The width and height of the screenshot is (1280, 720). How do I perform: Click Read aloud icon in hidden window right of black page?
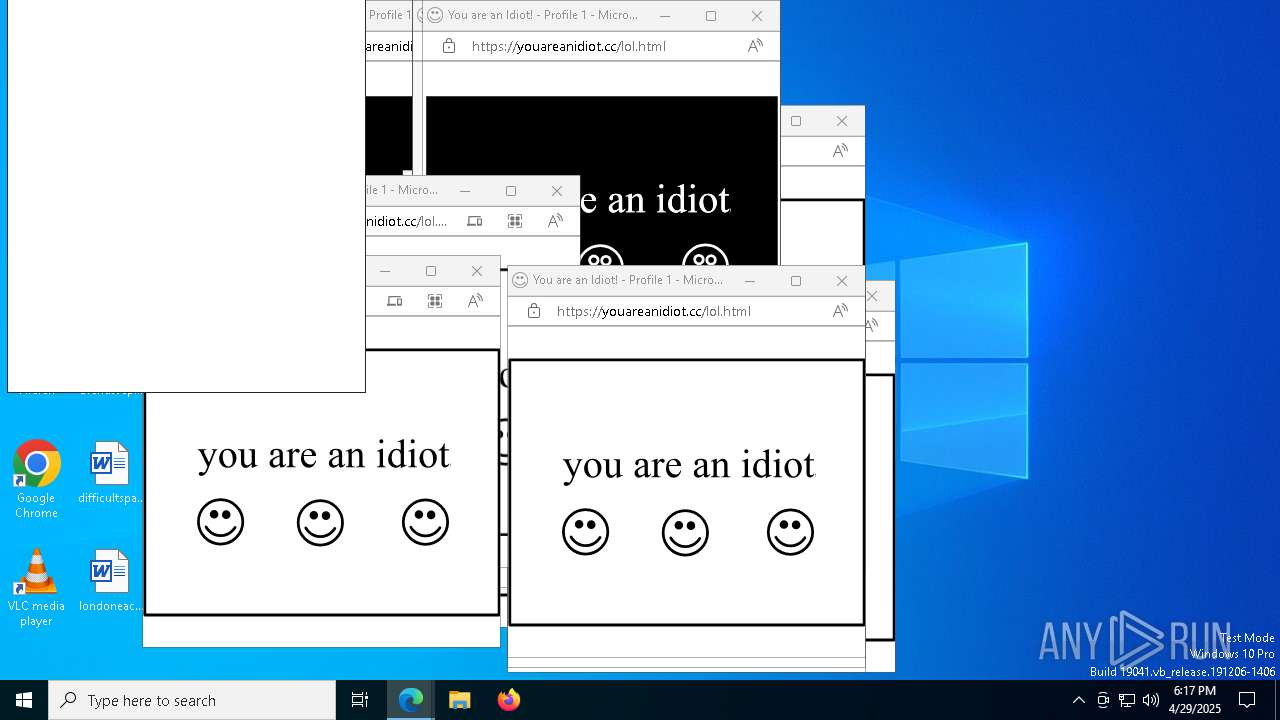(840, 151)
